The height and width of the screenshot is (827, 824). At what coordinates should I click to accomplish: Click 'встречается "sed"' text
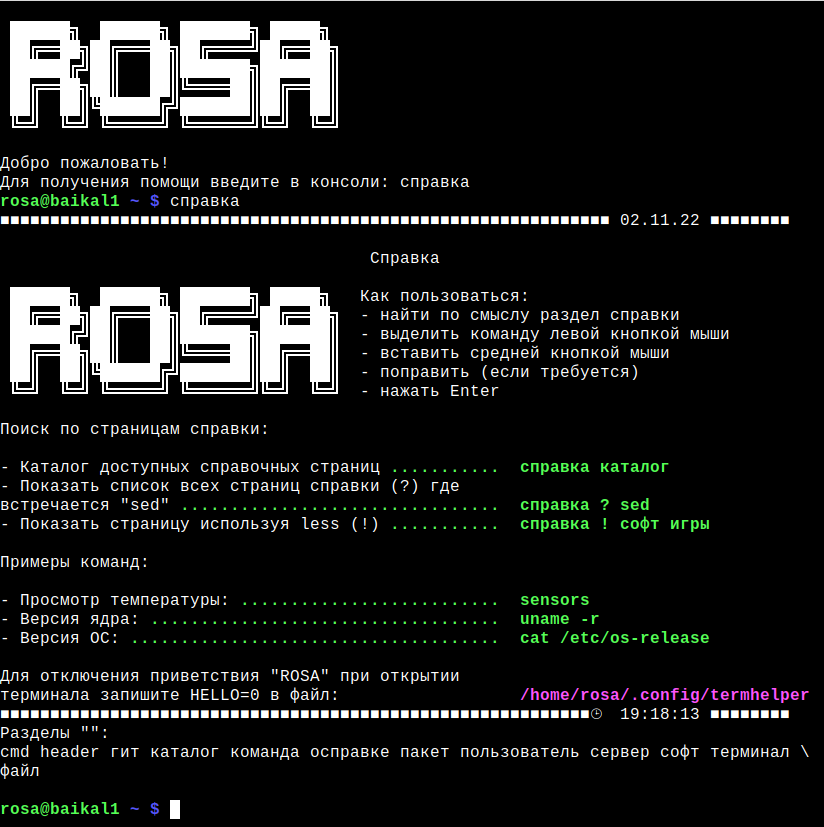tap(84, 505)
